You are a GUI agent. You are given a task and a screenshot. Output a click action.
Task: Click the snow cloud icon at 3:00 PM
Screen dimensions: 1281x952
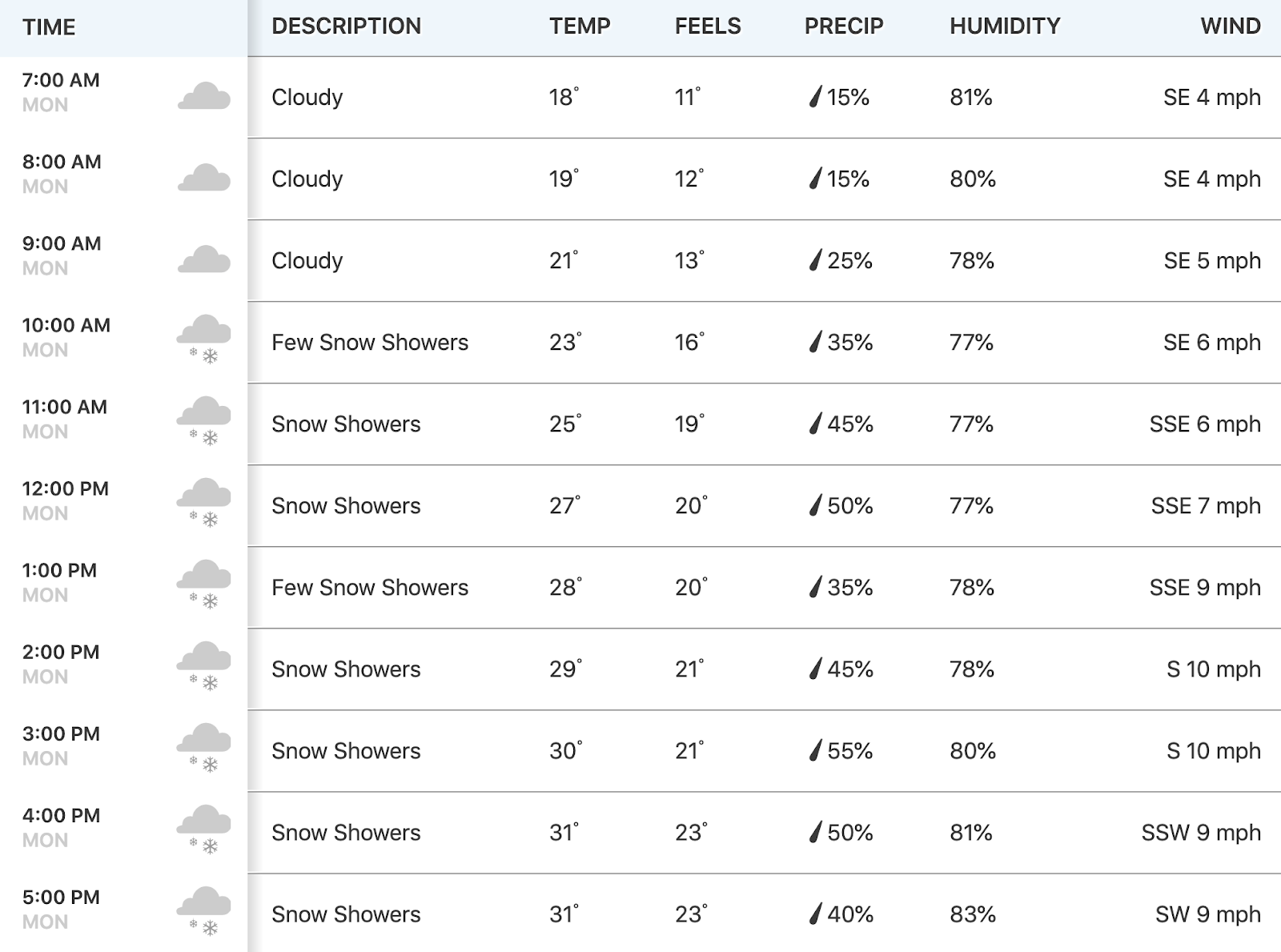tap(203, 748)
